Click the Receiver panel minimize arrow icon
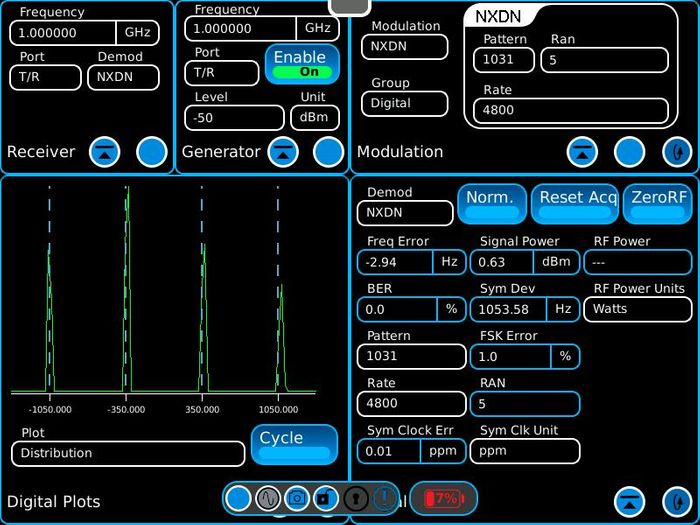 [x=105, y=152]
